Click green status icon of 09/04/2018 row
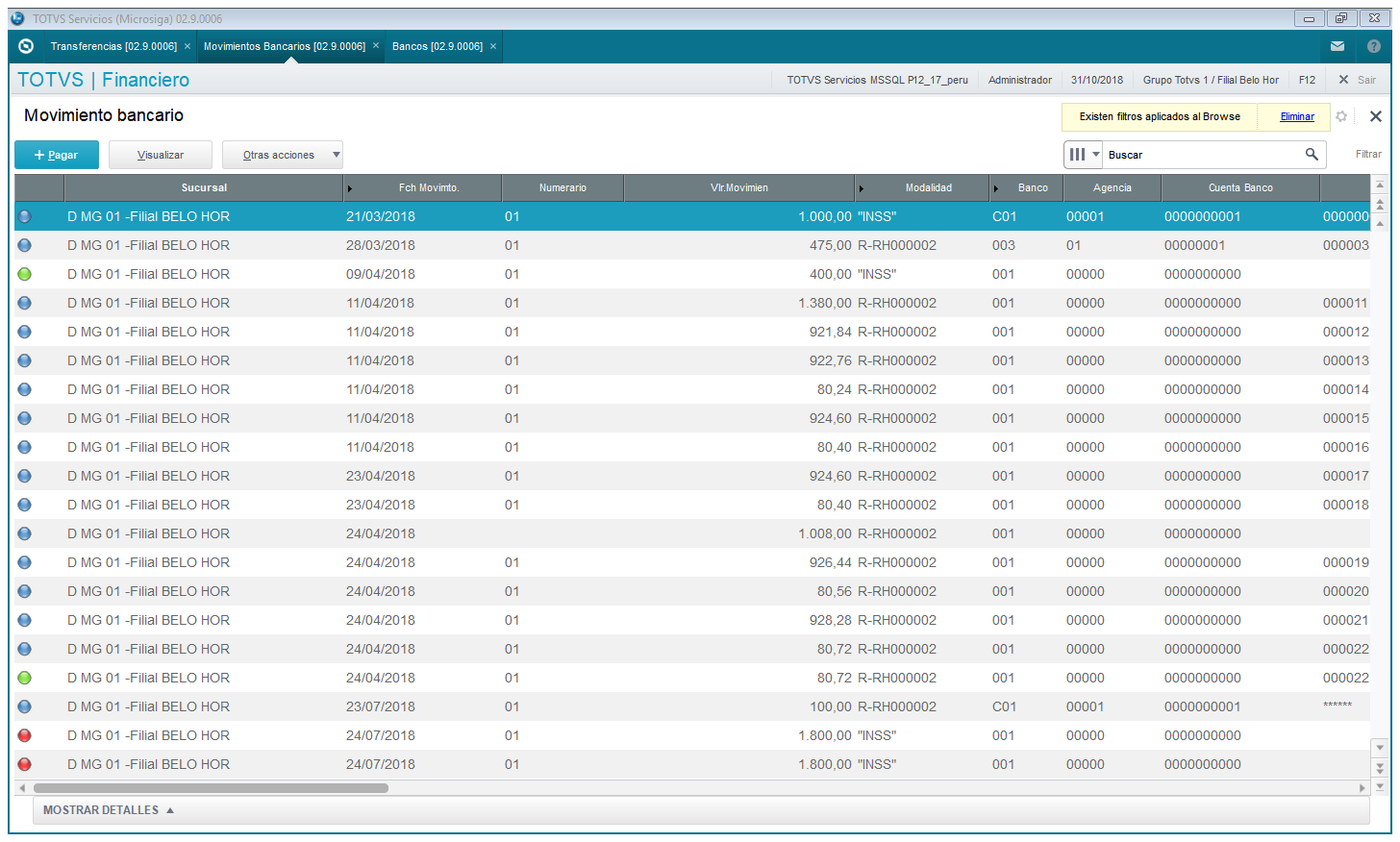 (x=25, y=274)
